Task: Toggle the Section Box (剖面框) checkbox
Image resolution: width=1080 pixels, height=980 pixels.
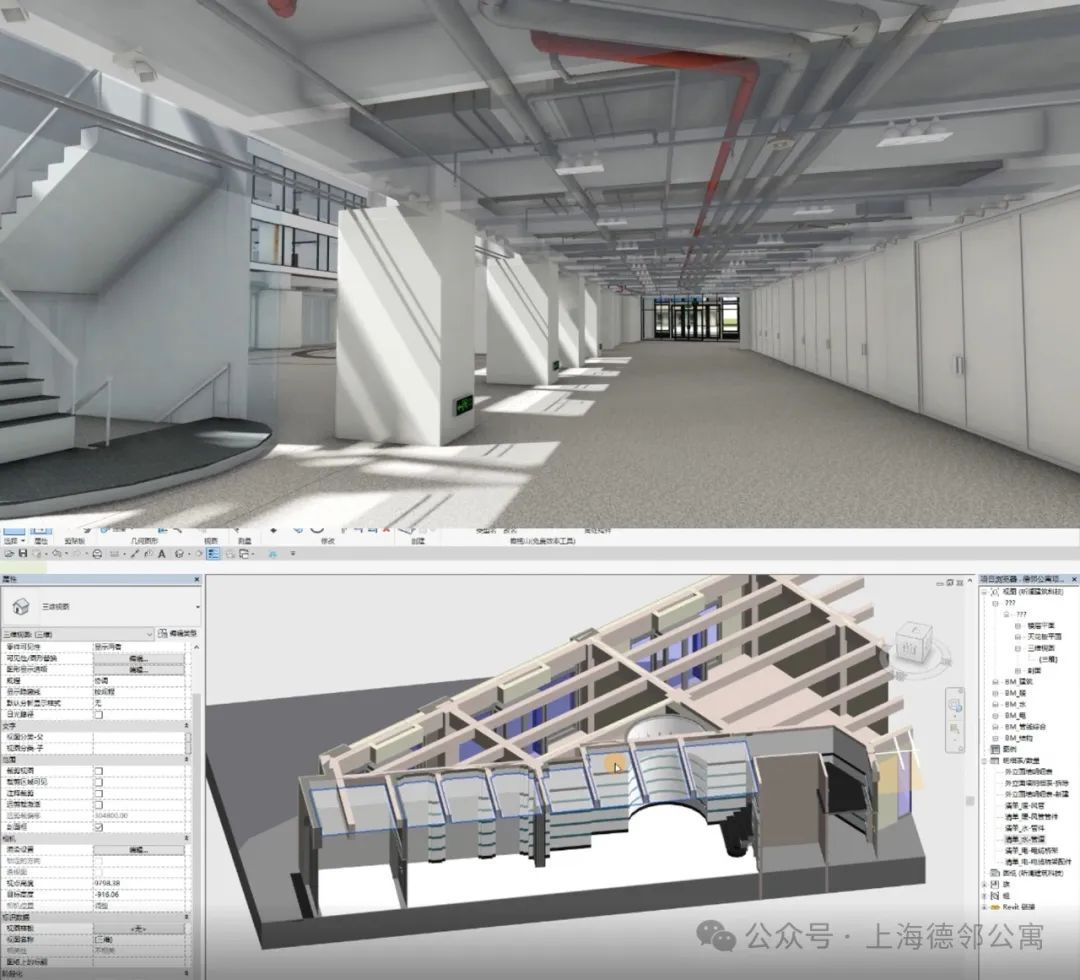Action: pos(98,826)
